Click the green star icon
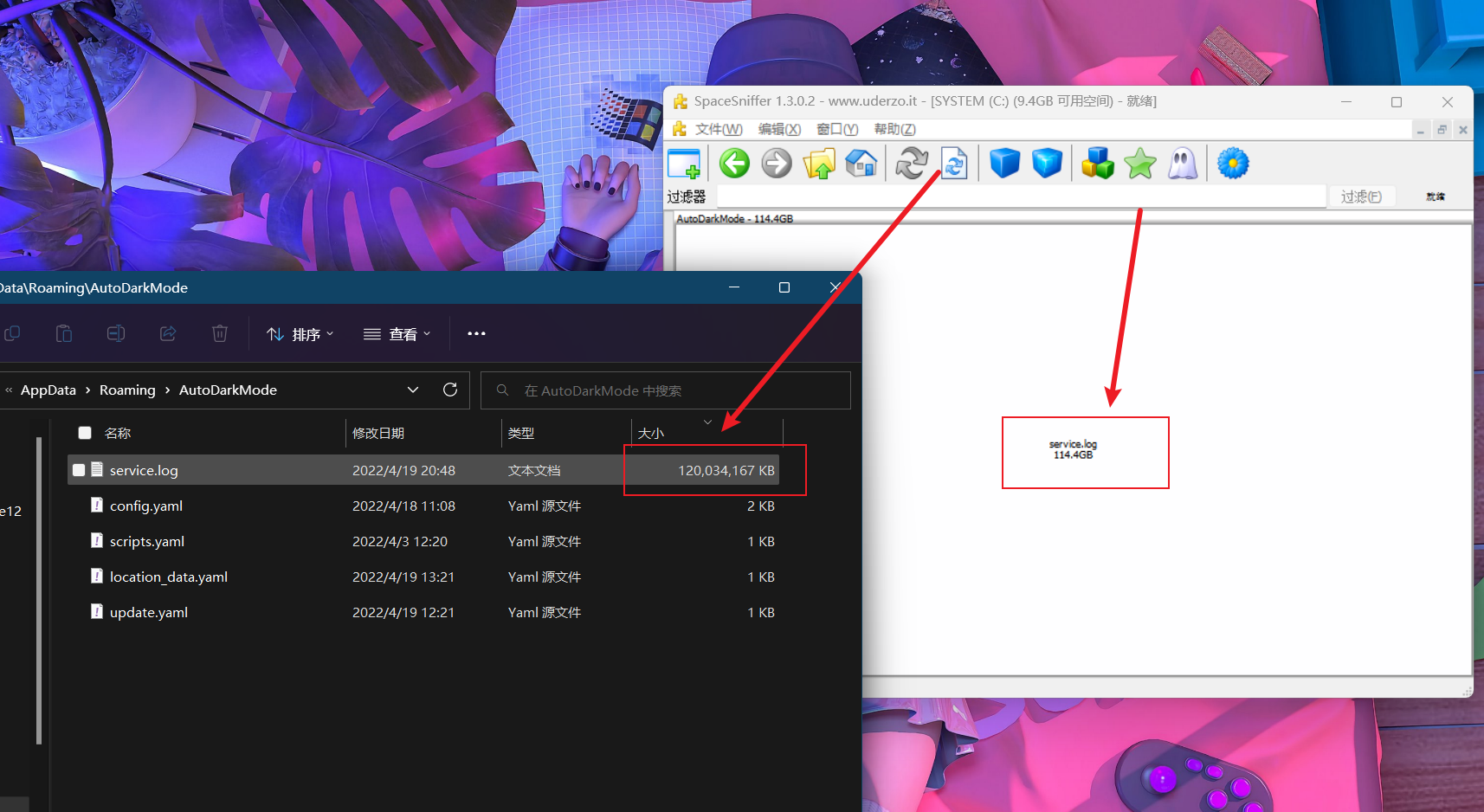Screen dimensions: 1484x812 (1140, 163)
